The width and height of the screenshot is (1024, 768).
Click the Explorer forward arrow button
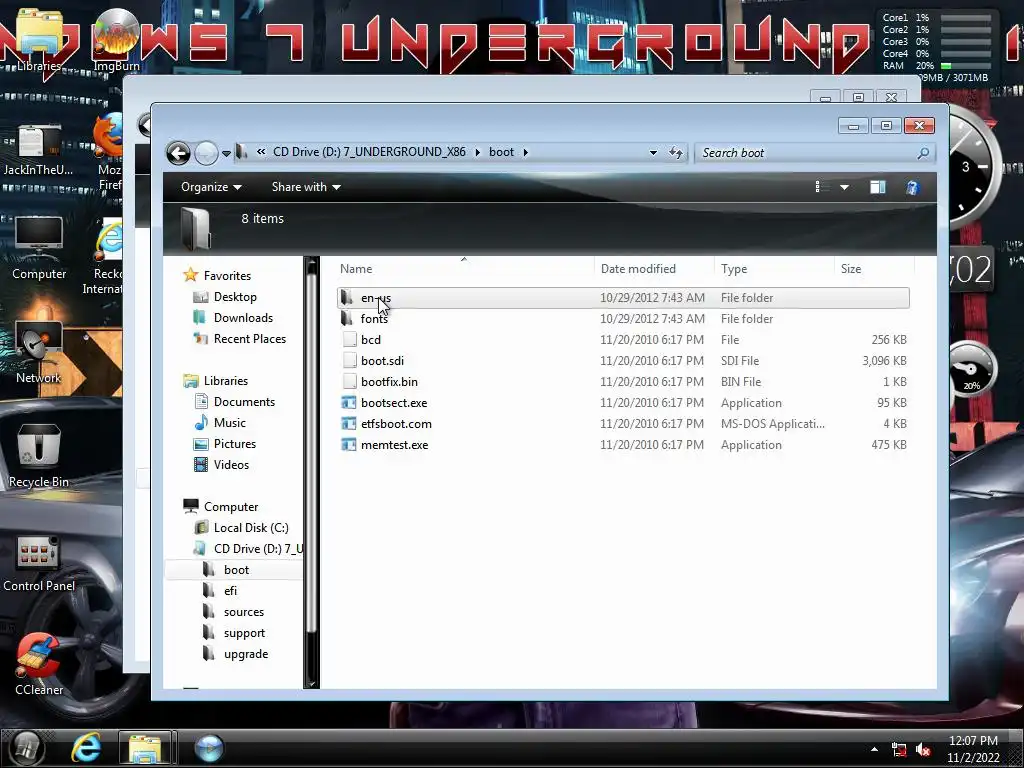[206, 153]
